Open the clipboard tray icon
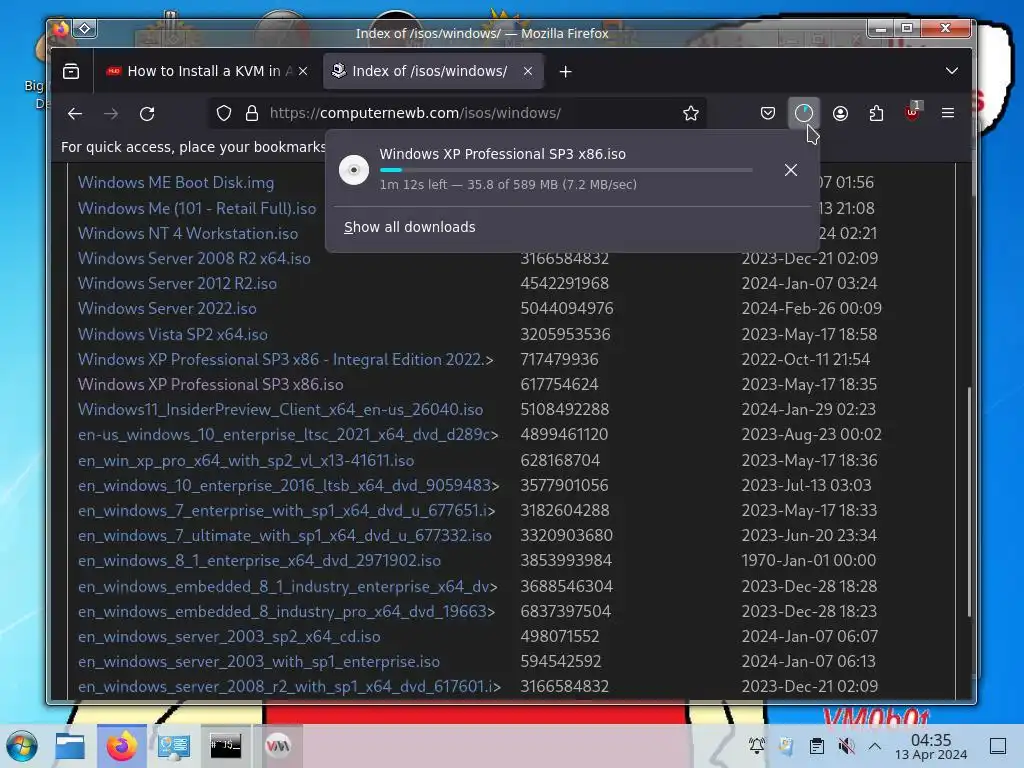This screenshot has height=768, width=1024. (816, 746)
